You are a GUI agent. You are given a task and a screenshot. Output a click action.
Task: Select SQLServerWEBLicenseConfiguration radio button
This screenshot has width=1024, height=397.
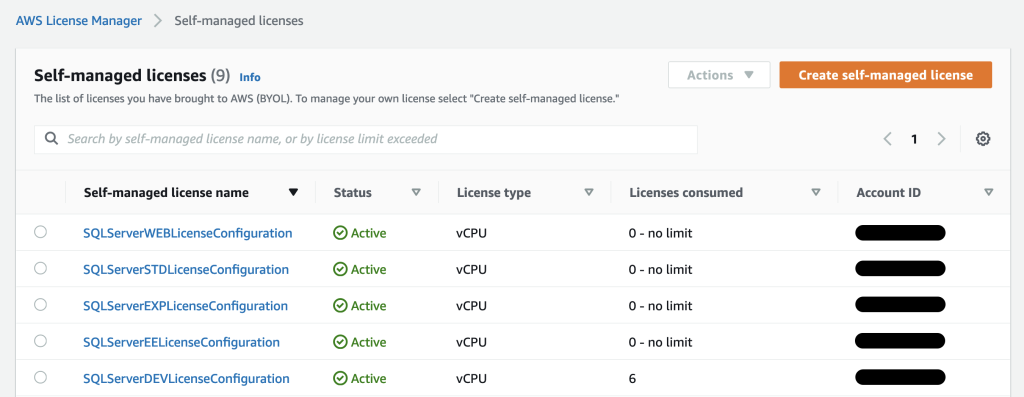click(40, 232)
